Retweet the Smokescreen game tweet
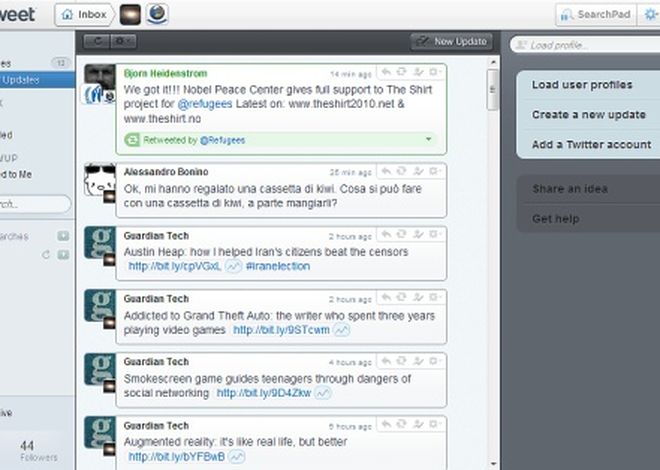This screenshot has height=470, width=660. tap(402, 361)
